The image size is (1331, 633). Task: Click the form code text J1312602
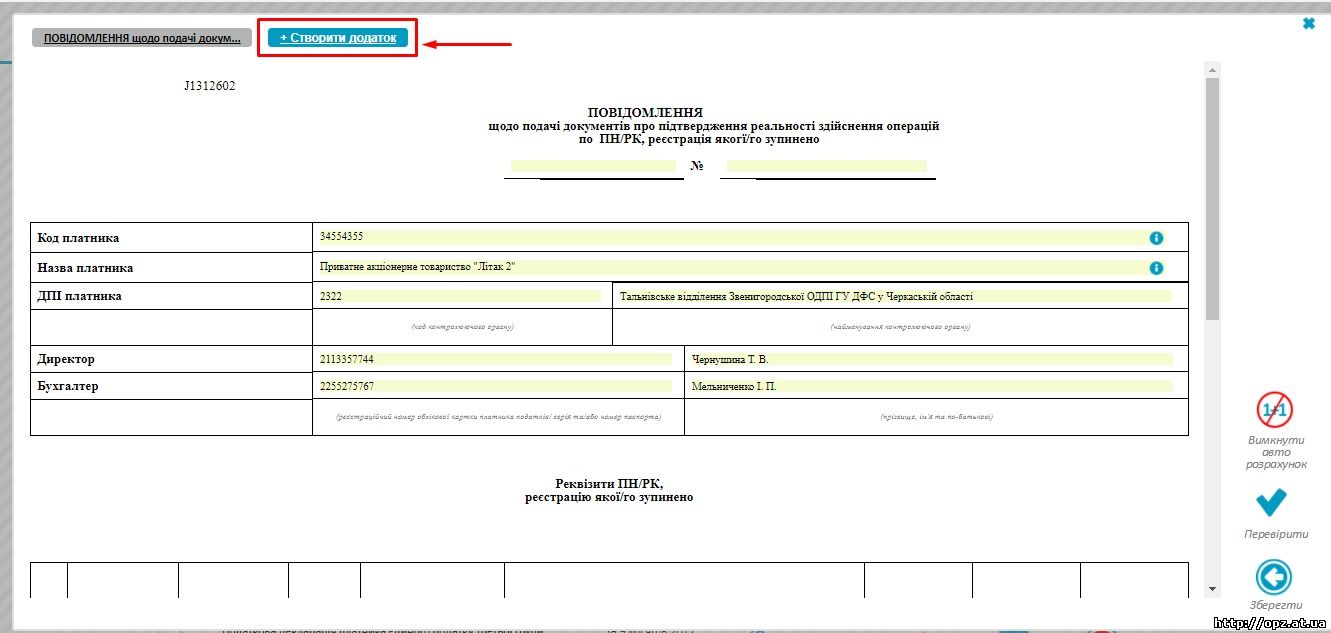(209, 86)
